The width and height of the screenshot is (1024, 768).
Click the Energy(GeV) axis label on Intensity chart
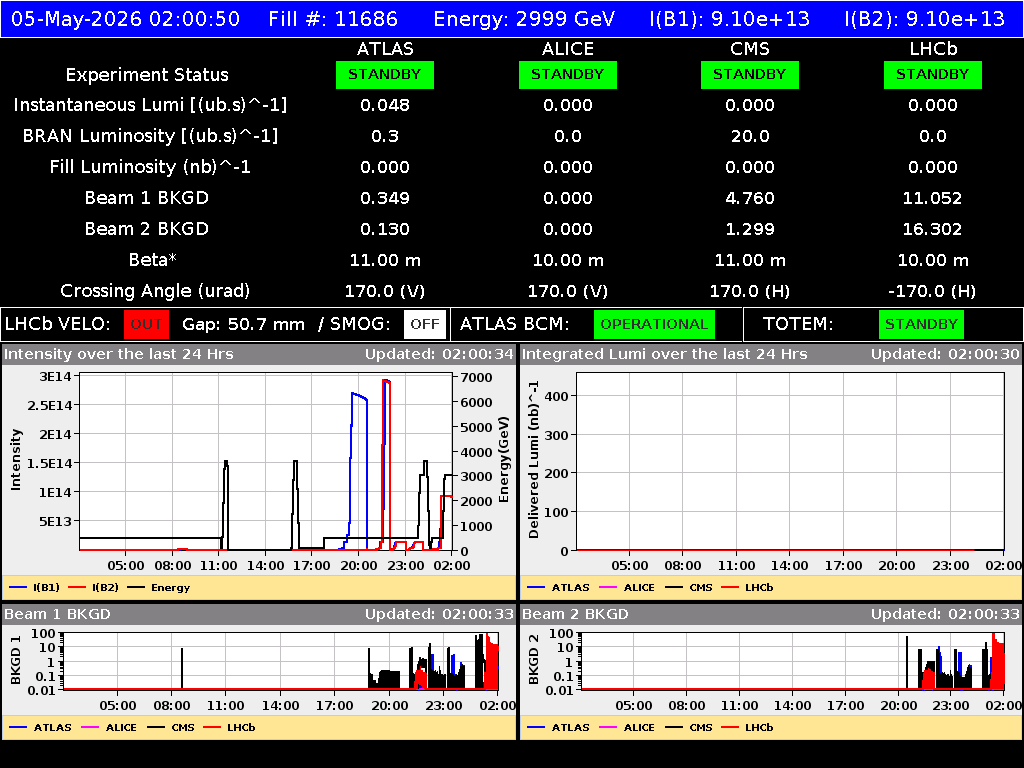pos(504,460)
